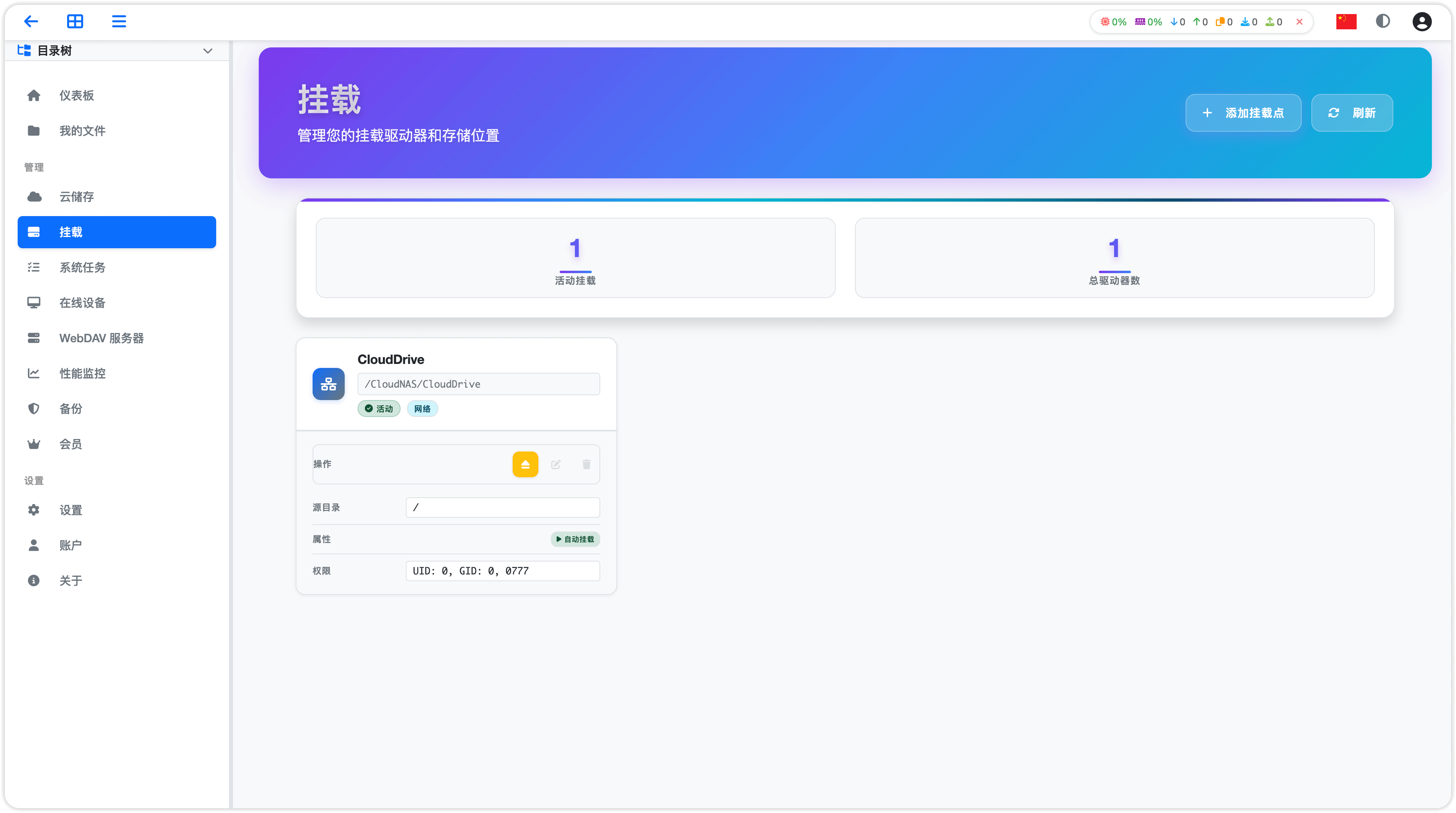Expand the 目录树 chevron dropdown
Viewport: 1456px width, 813px height.
coord(207,51)
